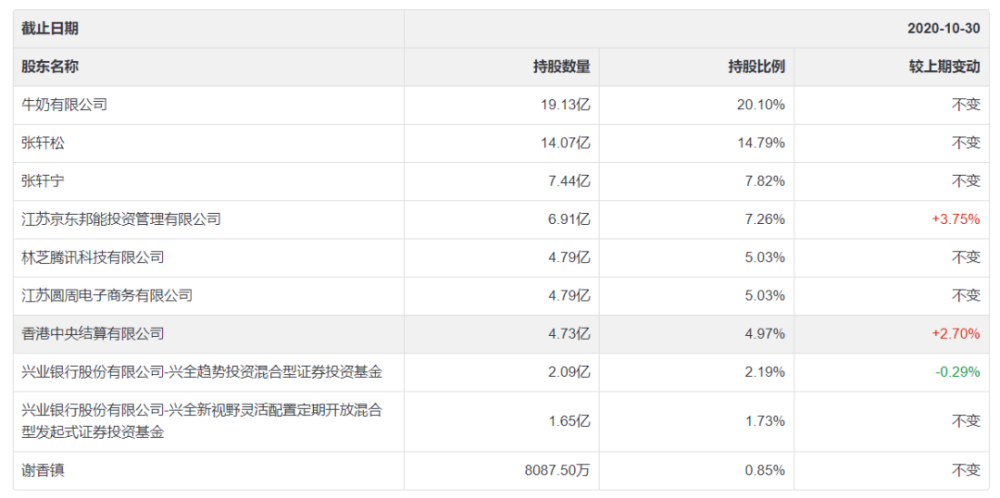Open 林芝腾讯科技有限公司 entry

pos(93,258)
